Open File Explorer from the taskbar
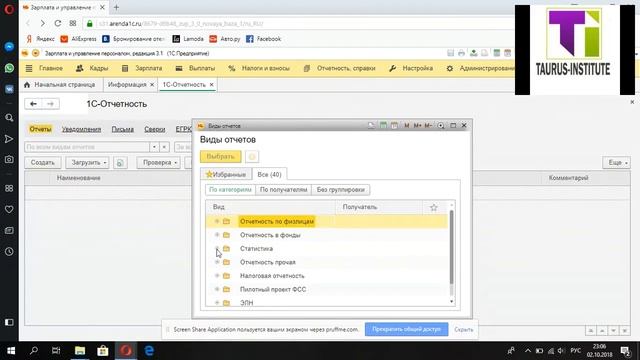640x360 pixels. click(x=80, y=351)
